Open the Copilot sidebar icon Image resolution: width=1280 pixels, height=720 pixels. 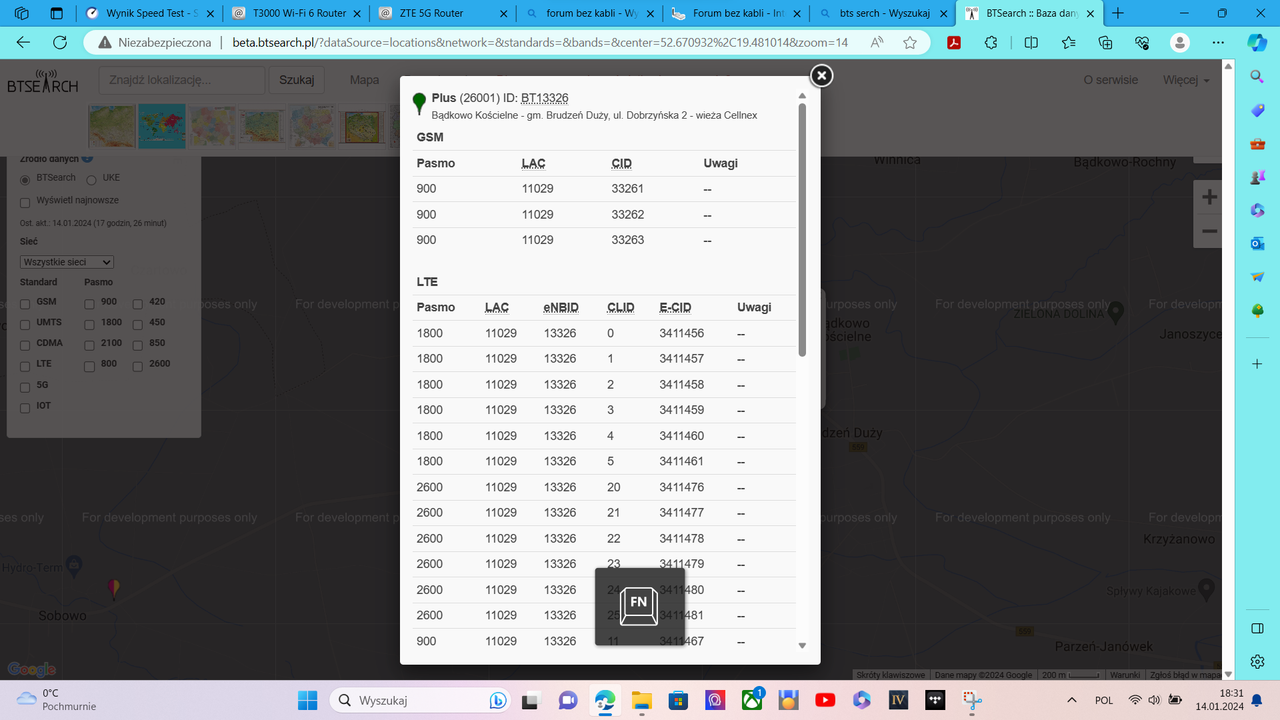pos(1257,43)
